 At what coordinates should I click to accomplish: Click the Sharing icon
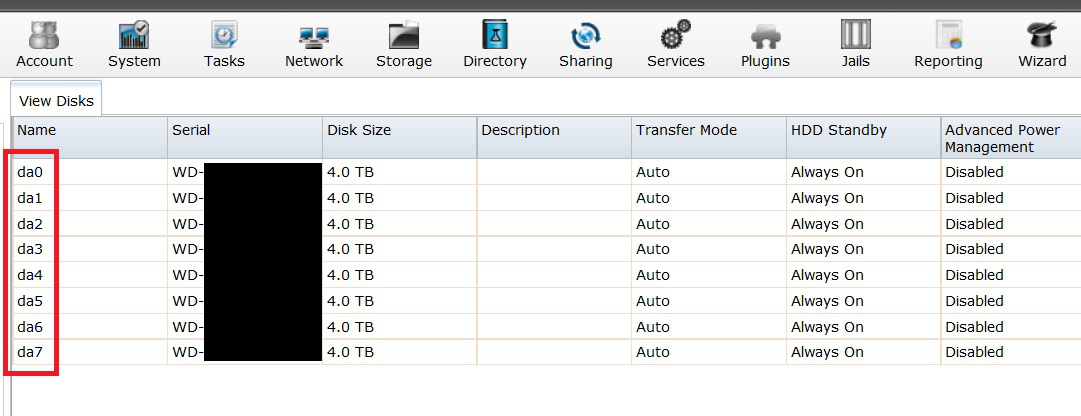[585, 37]
